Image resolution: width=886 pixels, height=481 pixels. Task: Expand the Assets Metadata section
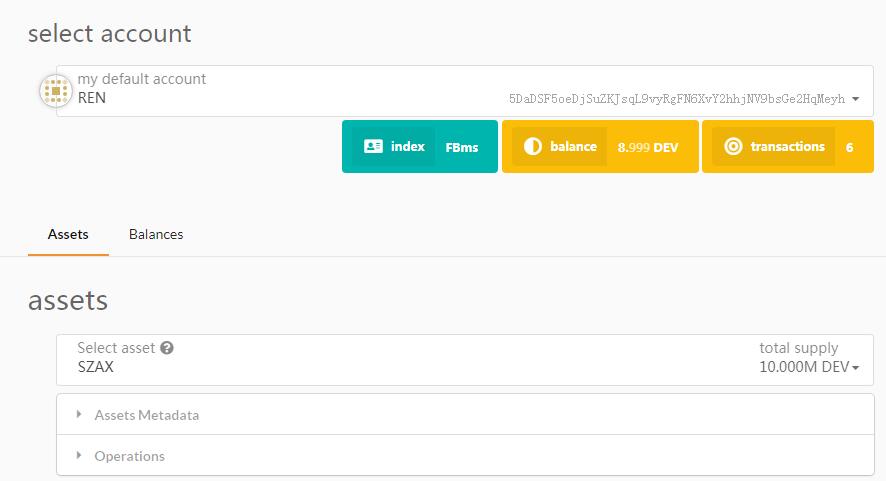point(146,415)
